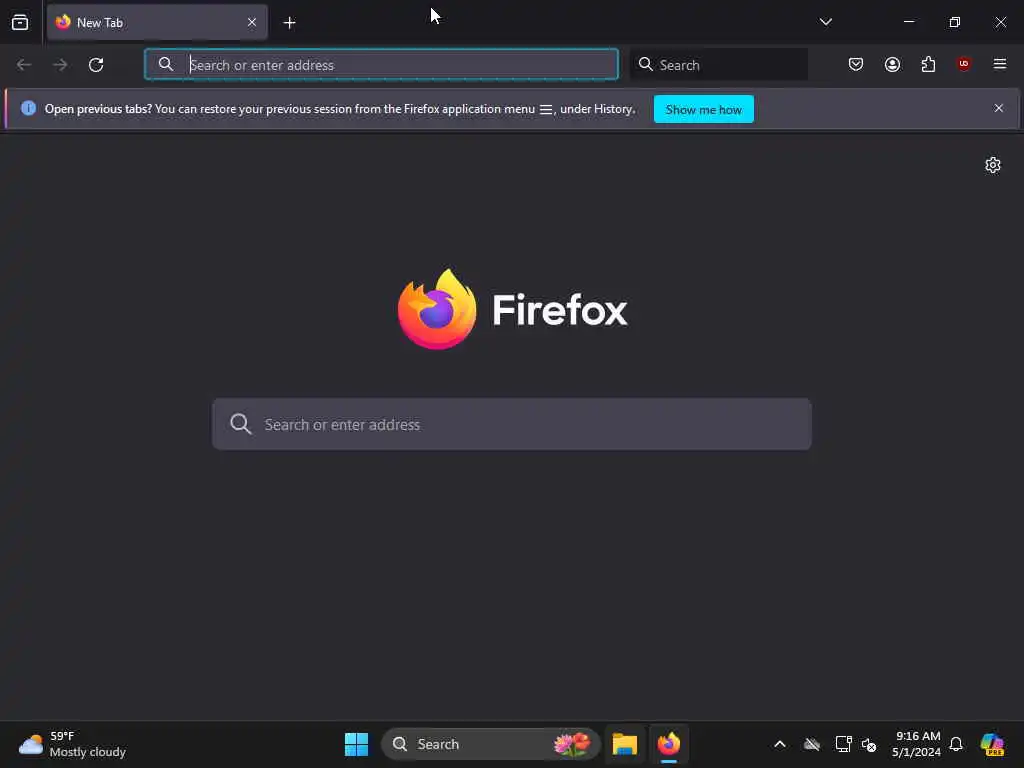Screen dimensions: 1024x768
Task: Open Firefox View in the tab bar
Action: coord(20,22)
